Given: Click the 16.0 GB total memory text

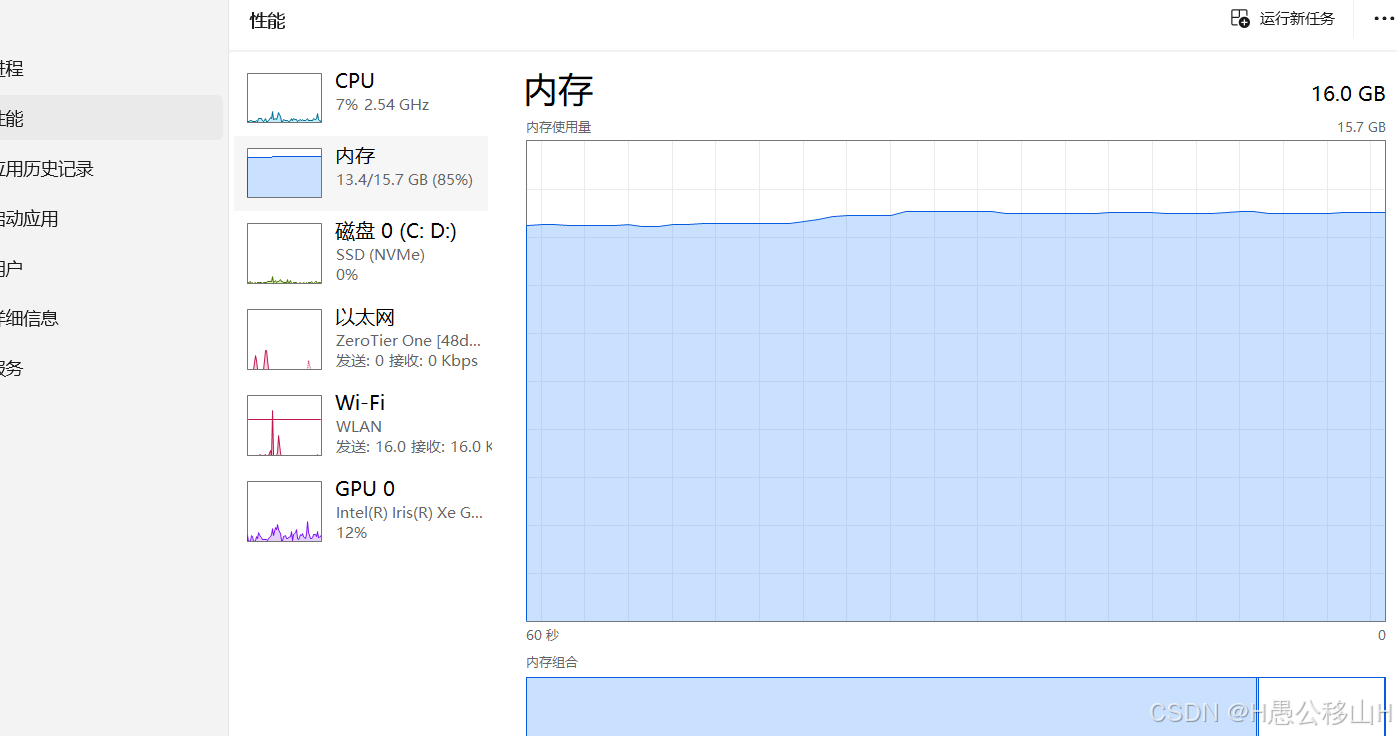Looking at the screenshot, I should [x=1348, y=93].
